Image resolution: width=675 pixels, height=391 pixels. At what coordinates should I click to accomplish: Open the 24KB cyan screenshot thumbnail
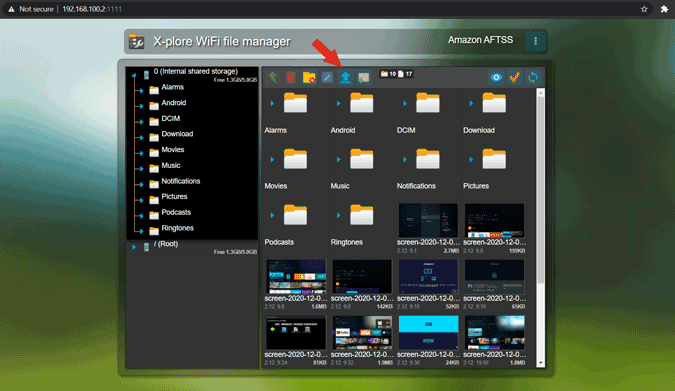click(428, 332)
